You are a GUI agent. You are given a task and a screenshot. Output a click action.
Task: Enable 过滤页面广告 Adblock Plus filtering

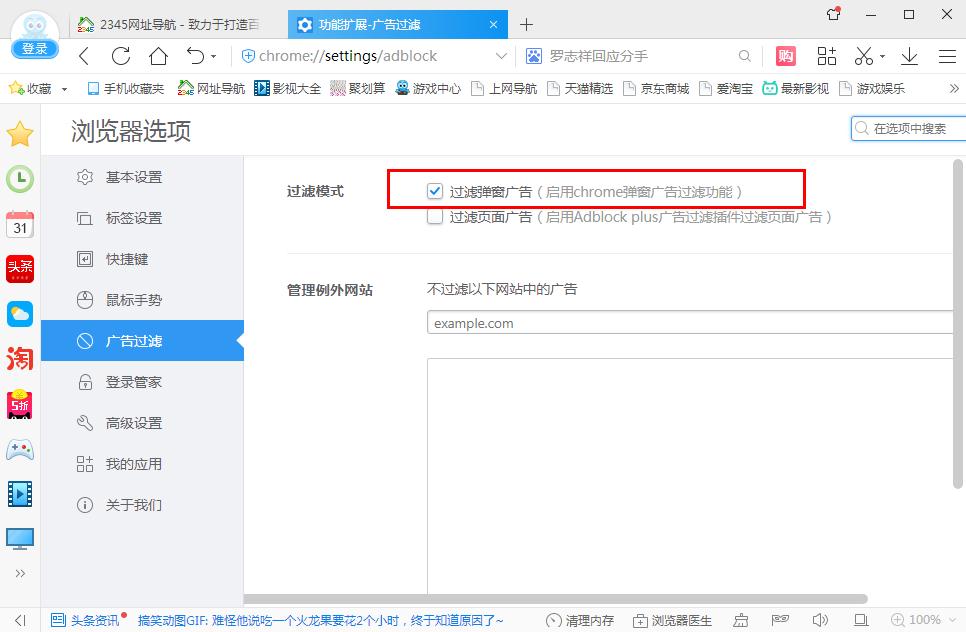435,216
